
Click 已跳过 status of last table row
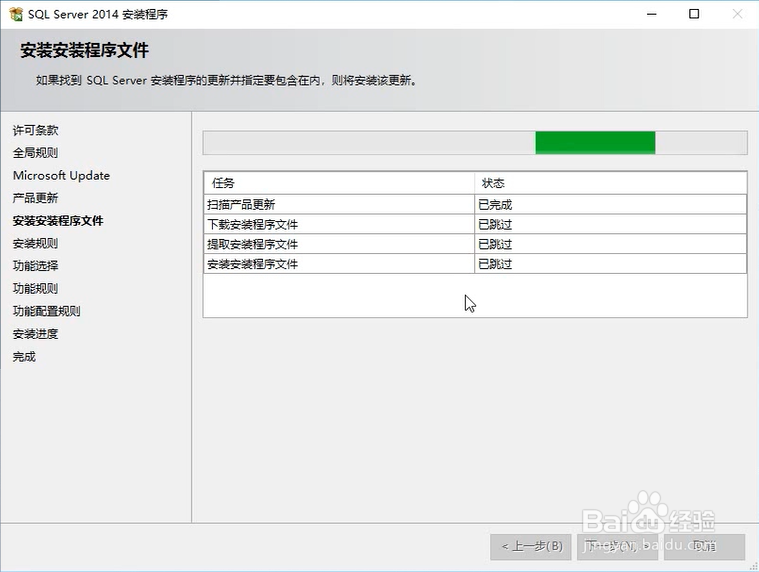point(610,264)
